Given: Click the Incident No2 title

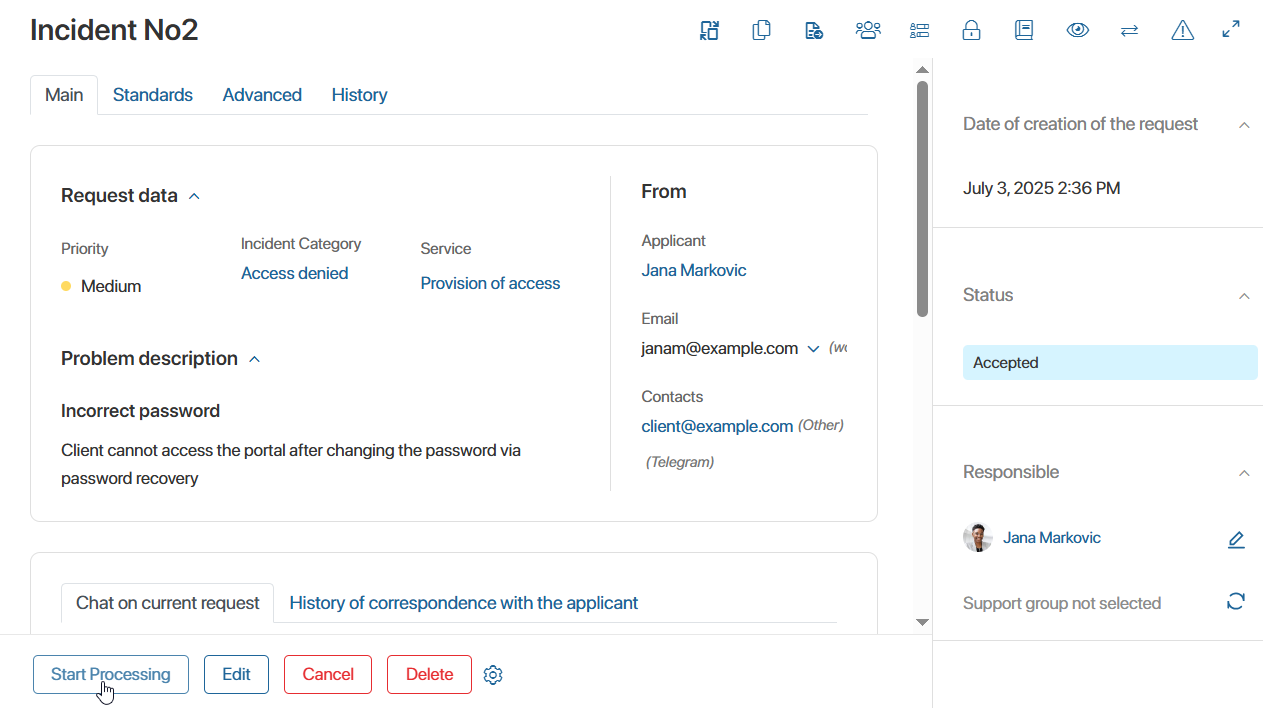Looking at the screenshot, I should click(114, 30).
